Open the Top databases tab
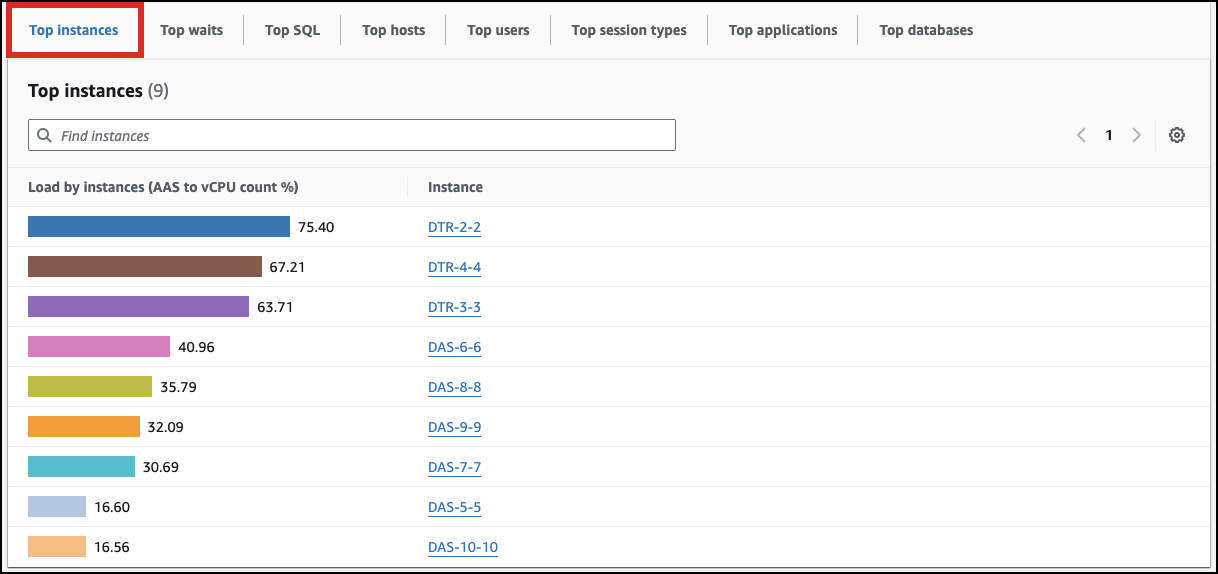 926,30
